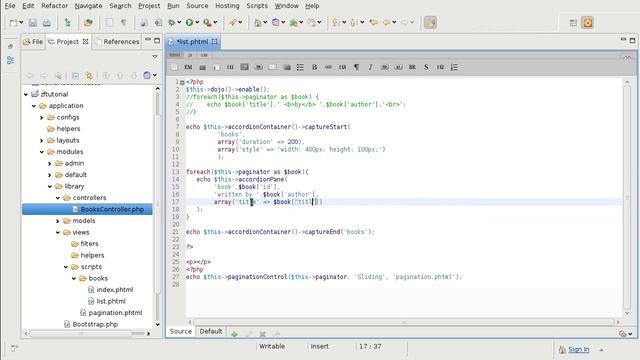Click the Open Perspective icon

click(573, 23)
